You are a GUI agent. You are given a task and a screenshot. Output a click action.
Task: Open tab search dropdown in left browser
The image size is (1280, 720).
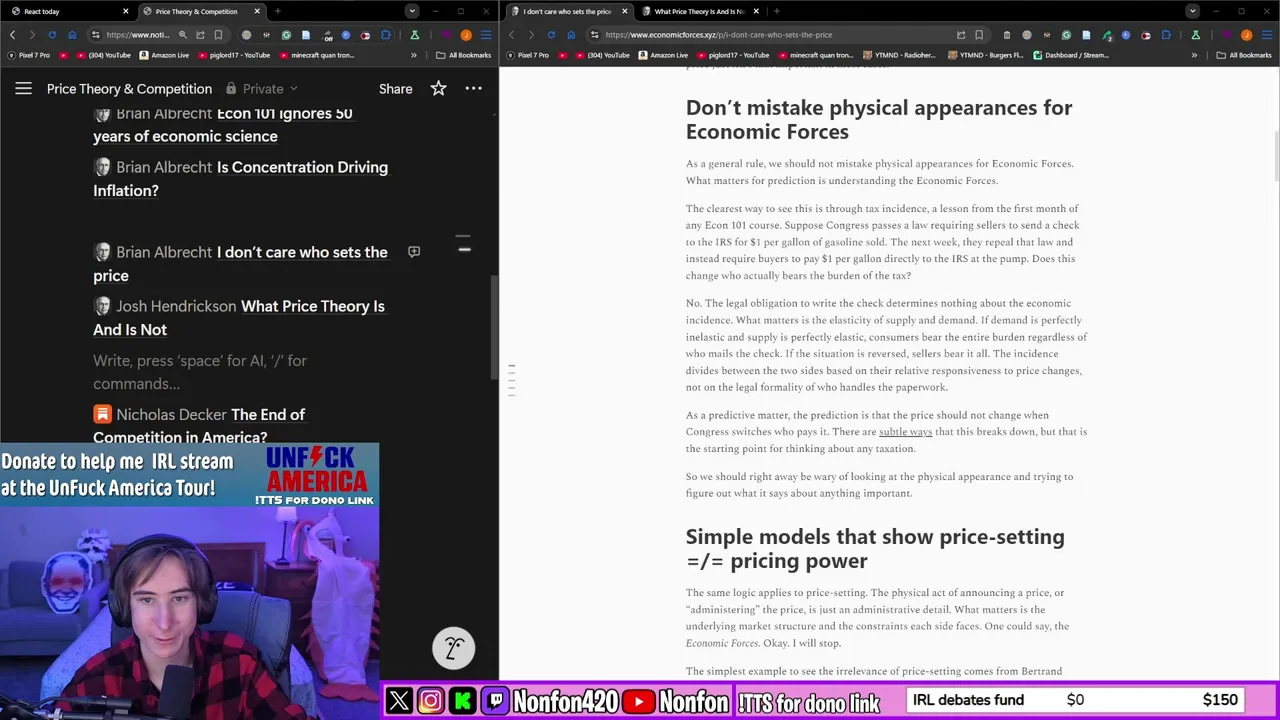[411, 11]
